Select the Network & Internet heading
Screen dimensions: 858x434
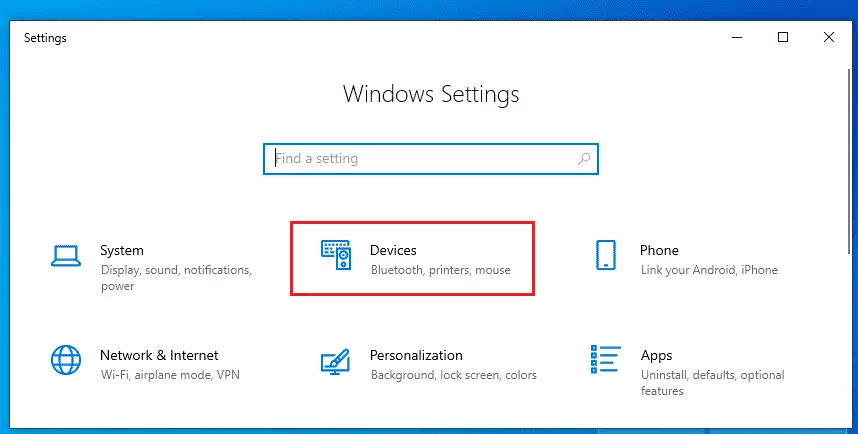pos(159,355)
